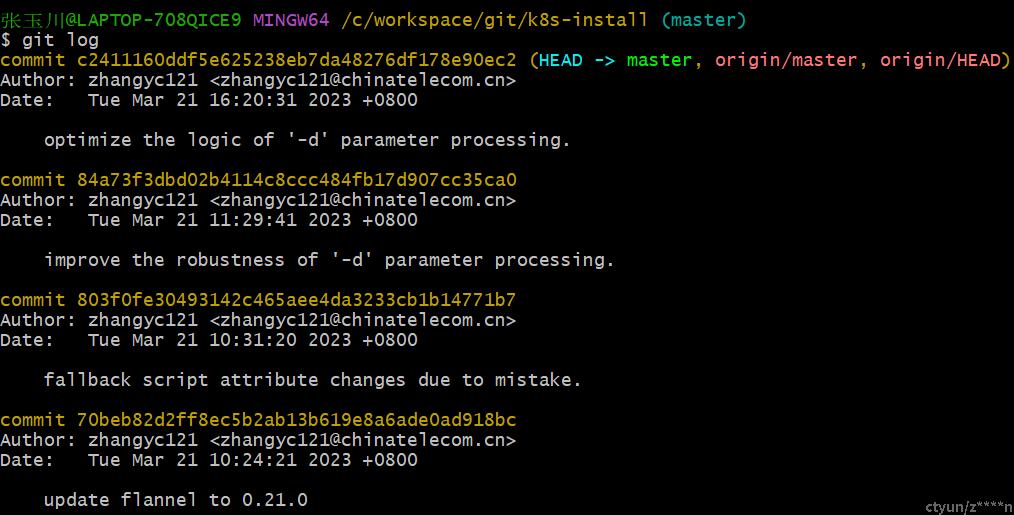1014x515 pixels.
Task: Click the commit hash starting with c2411160
Action: coord(297,60)
